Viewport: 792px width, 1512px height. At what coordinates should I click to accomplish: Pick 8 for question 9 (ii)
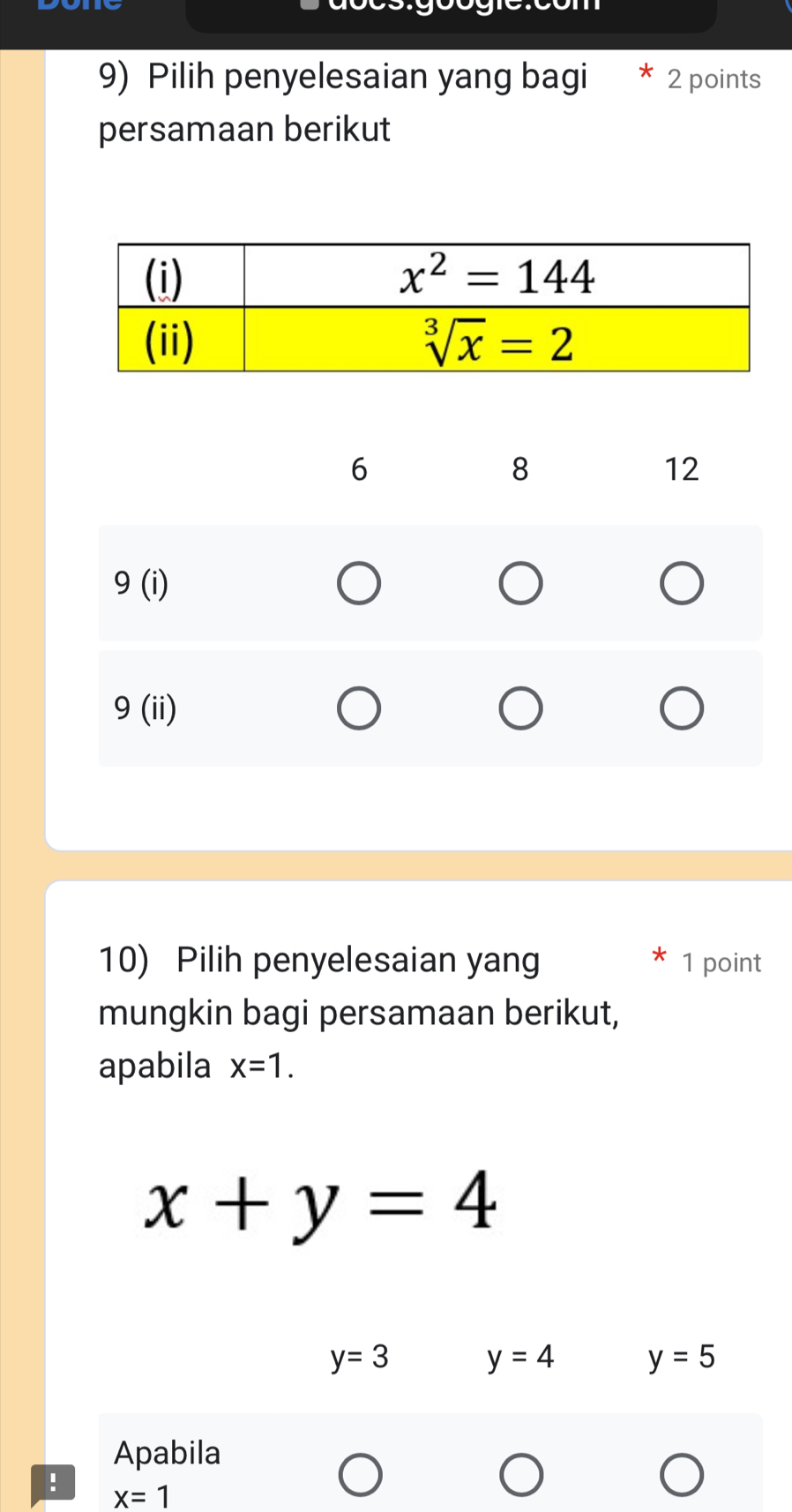520,709
